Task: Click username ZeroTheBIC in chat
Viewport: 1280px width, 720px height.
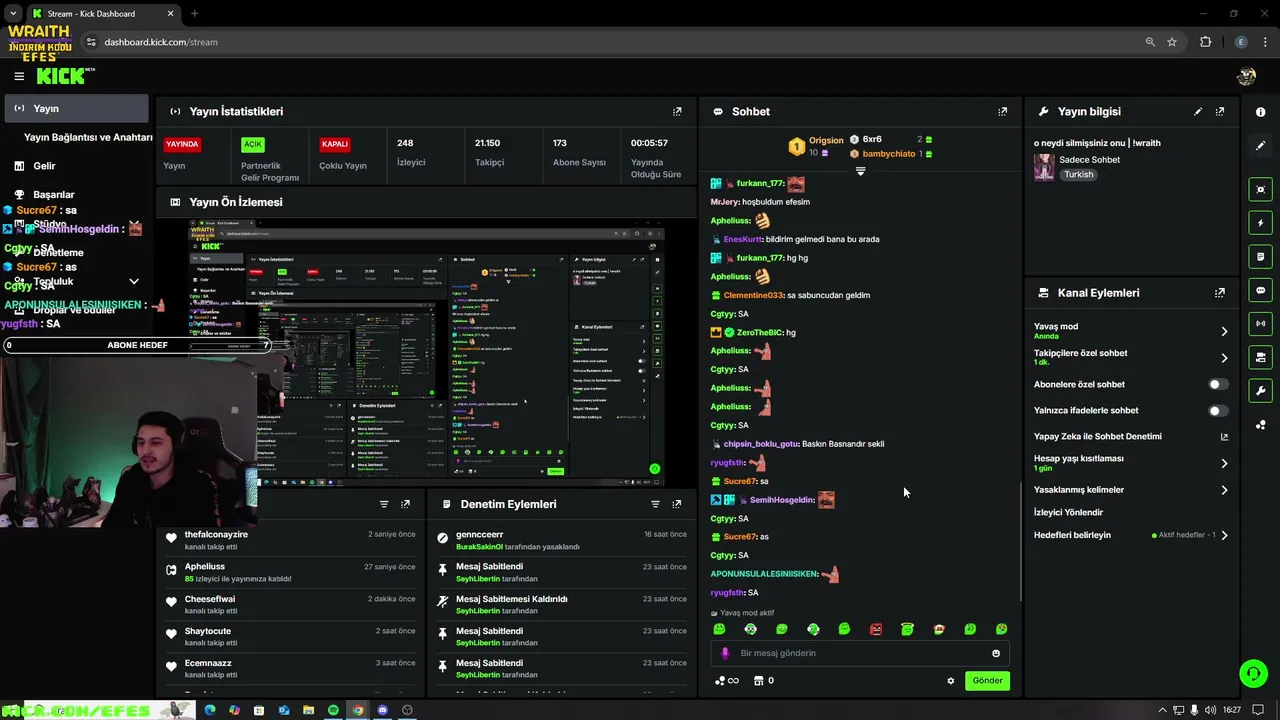Action: (x=760, y=332)
